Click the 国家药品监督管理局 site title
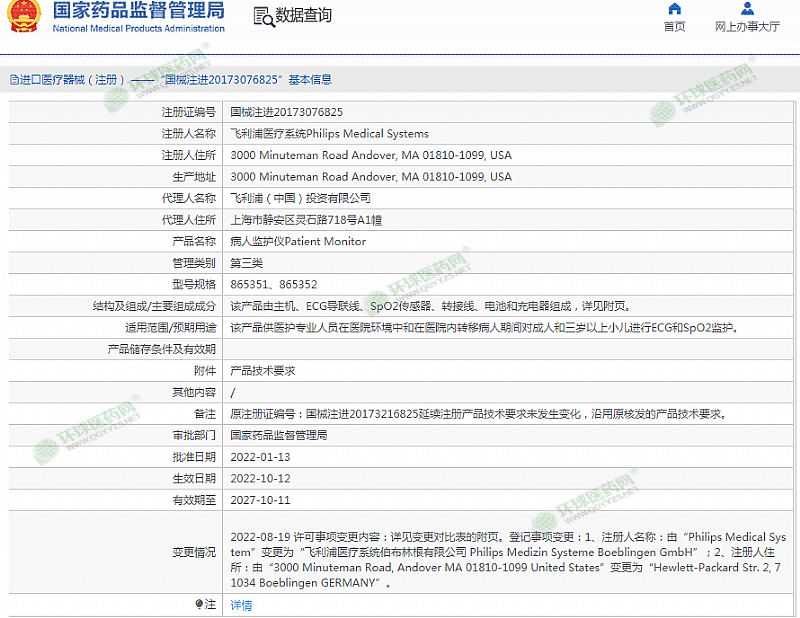This screenshot has height=618, width=800. point(138,11)
